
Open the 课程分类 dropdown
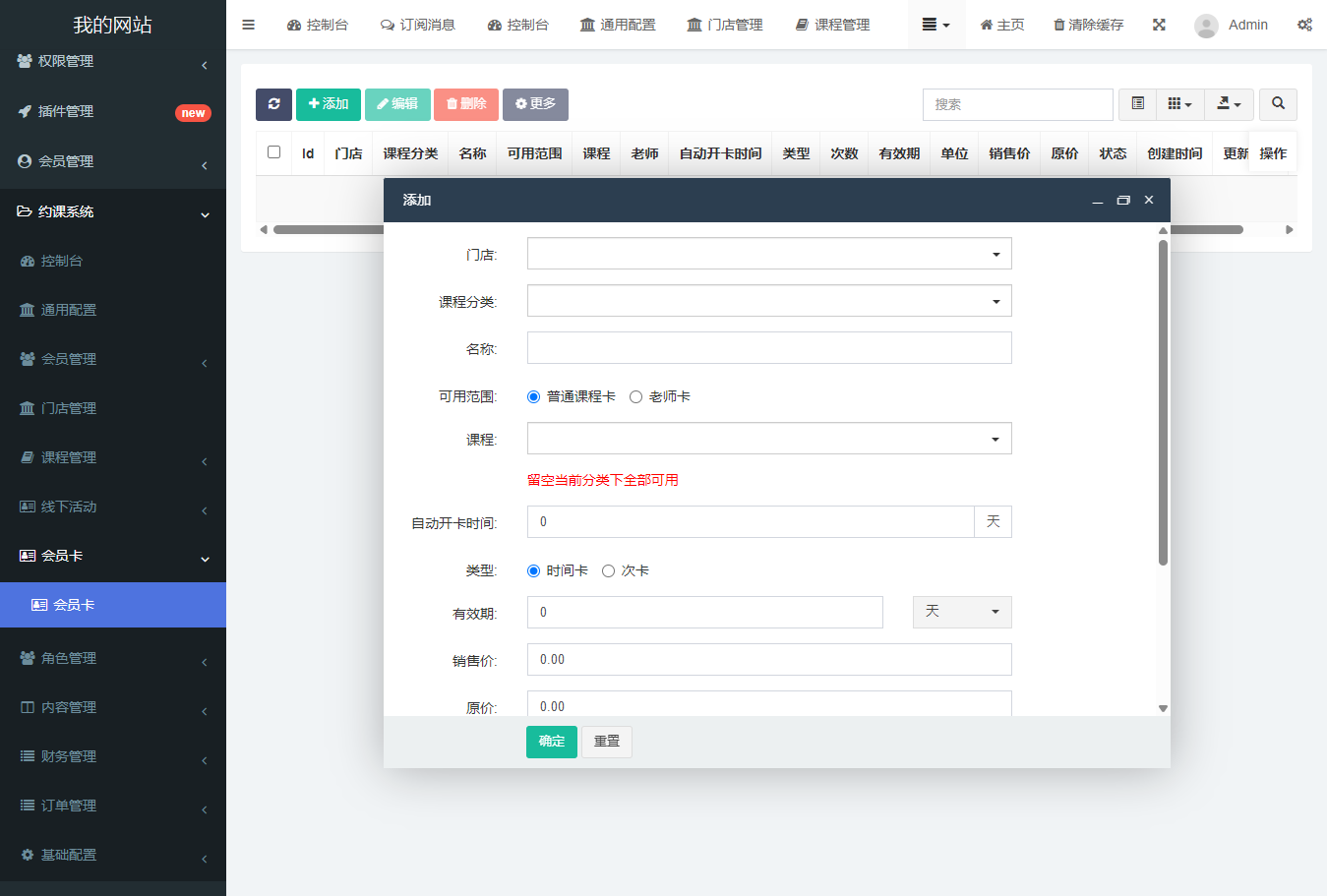(769, 301)
